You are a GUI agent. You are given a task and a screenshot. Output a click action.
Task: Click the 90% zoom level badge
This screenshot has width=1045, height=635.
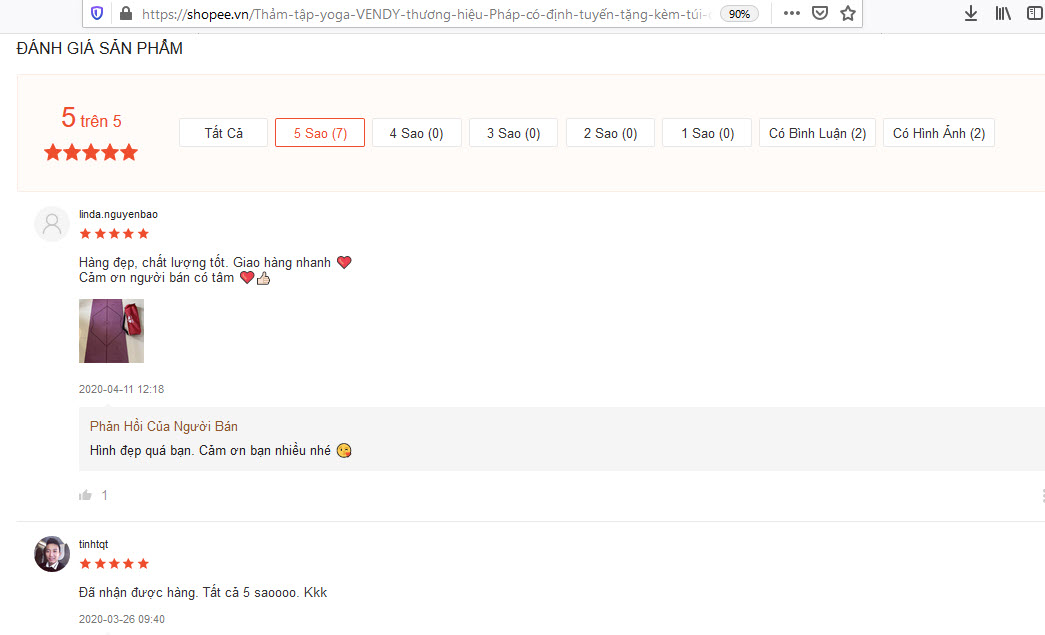point(739,14)
